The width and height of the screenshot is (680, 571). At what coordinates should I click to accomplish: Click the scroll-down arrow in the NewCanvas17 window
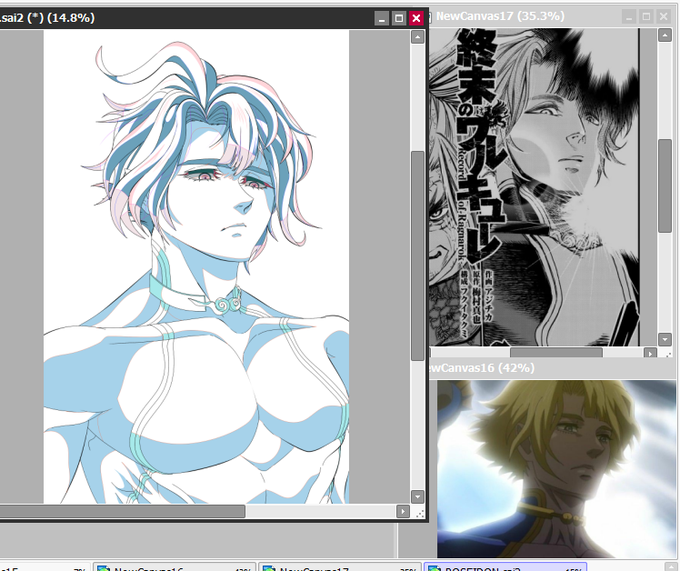[x=665, y=339]
